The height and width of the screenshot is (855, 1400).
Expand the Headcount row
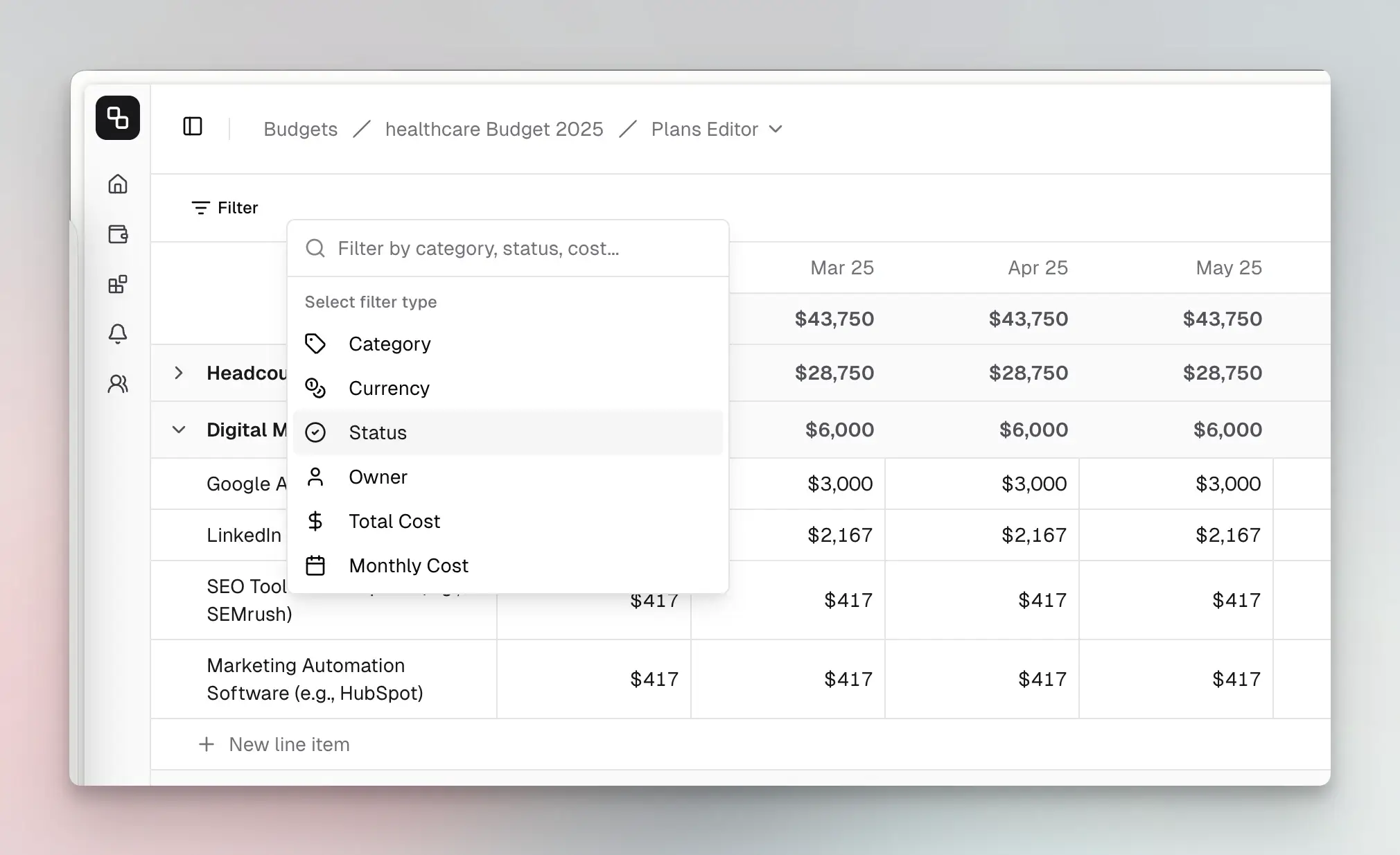coord(180,373)
